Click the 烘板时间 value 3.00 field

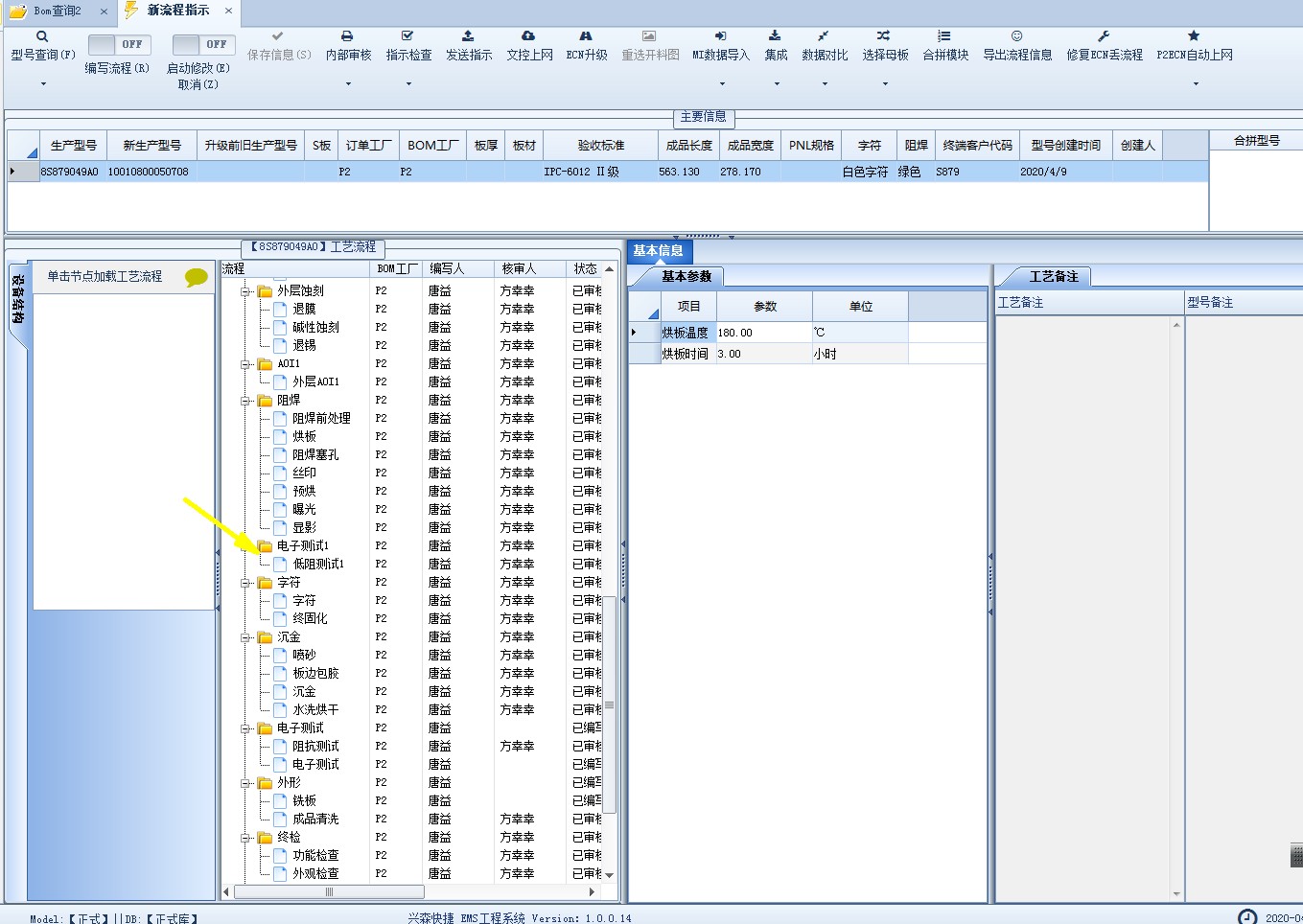coord(764,354)
